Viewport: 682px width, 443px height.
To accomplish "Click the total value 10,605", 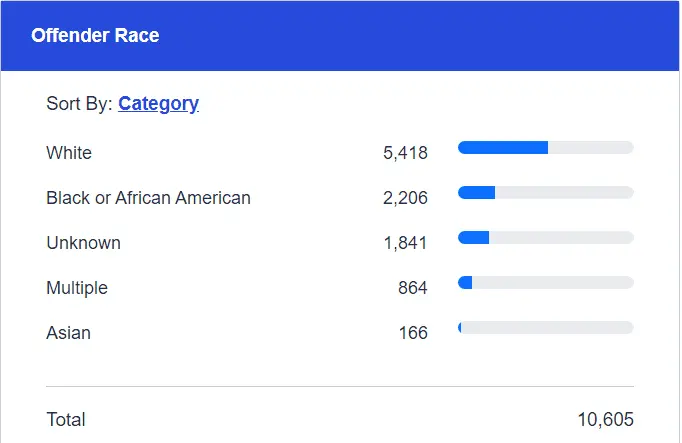I will click(x=605, y=420).
